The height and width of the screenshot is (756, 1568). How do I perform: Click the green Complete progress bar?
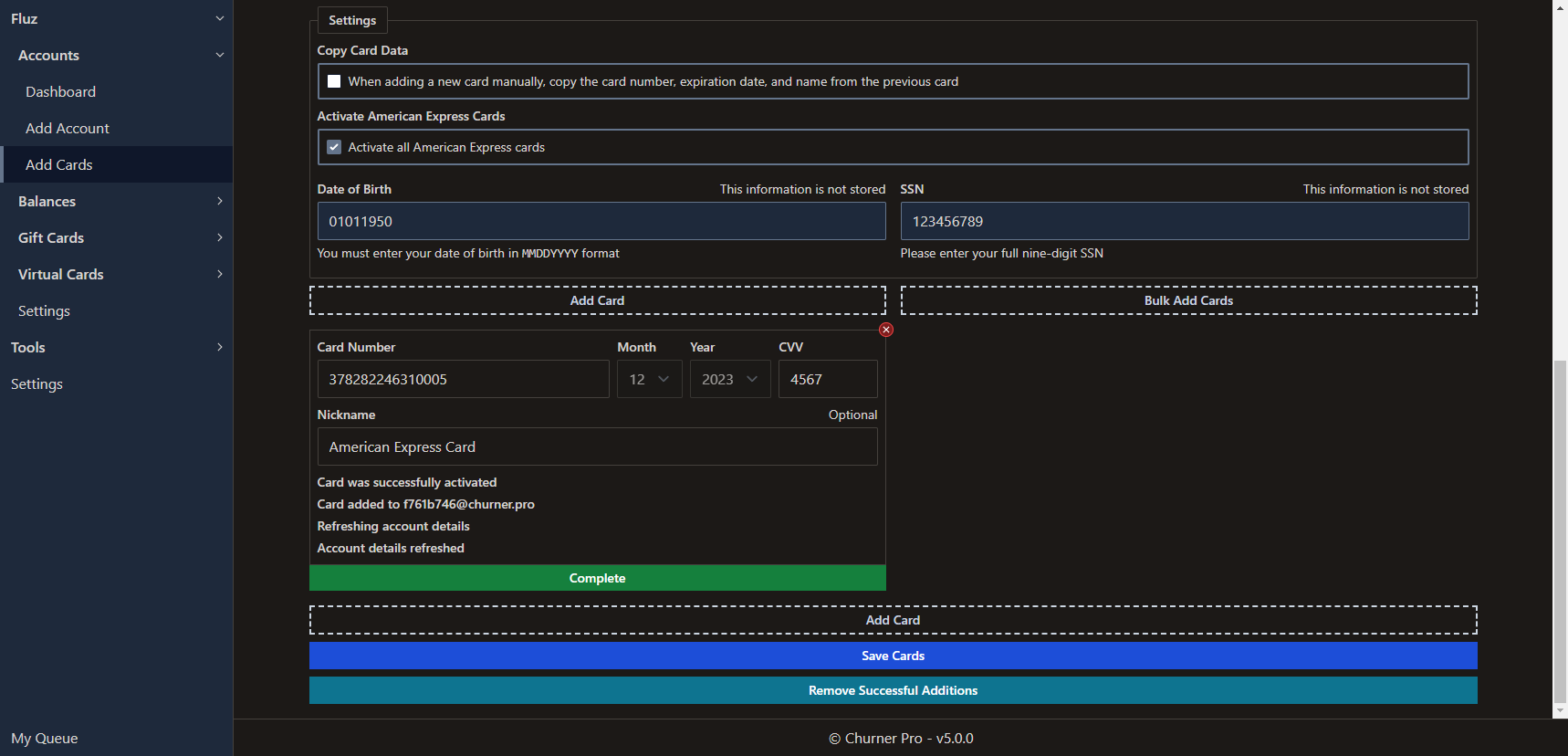click(x=597, y=578)
